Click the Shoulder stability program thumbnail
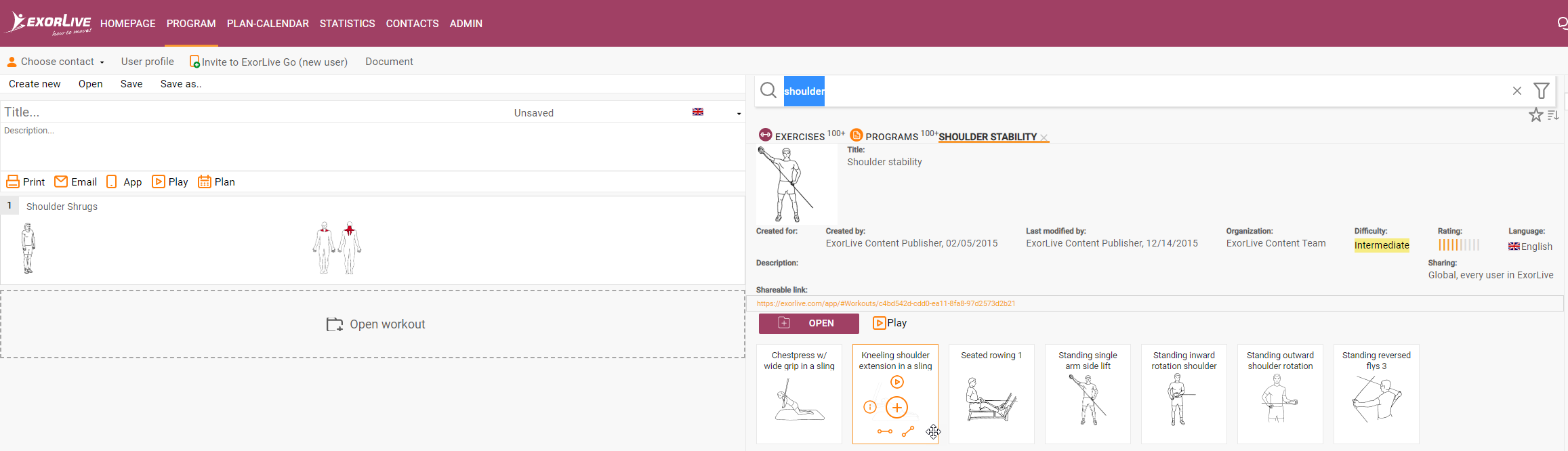The image size is (1568, 451). (797, 185)
